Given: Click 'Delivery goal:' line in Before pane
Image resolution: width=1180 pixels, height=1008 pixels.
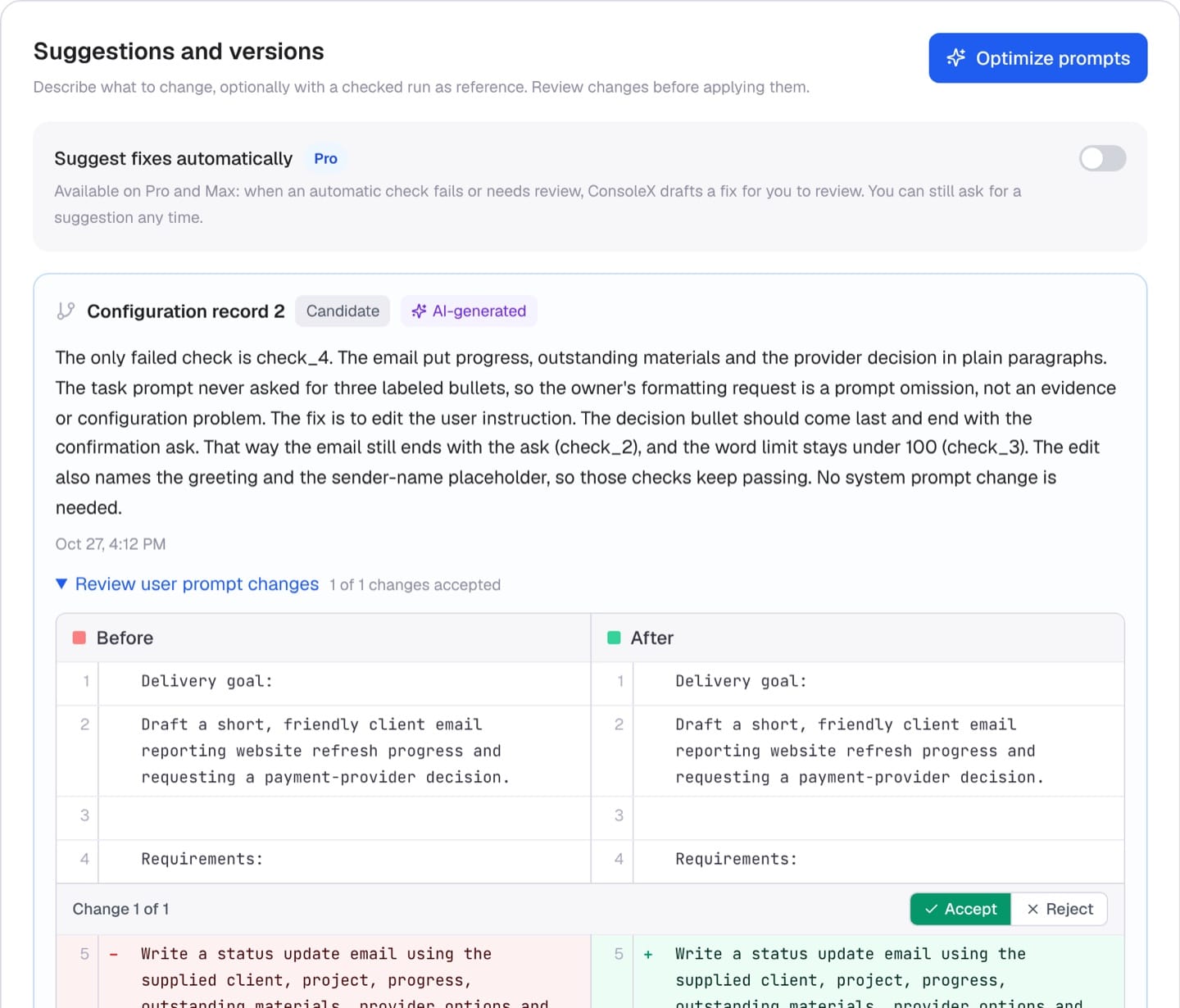Looking at the screenshot, I should coord(206,681).
